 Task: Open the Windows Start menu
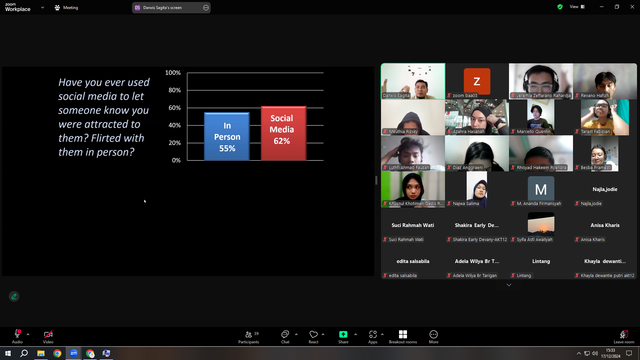point(8,353)
